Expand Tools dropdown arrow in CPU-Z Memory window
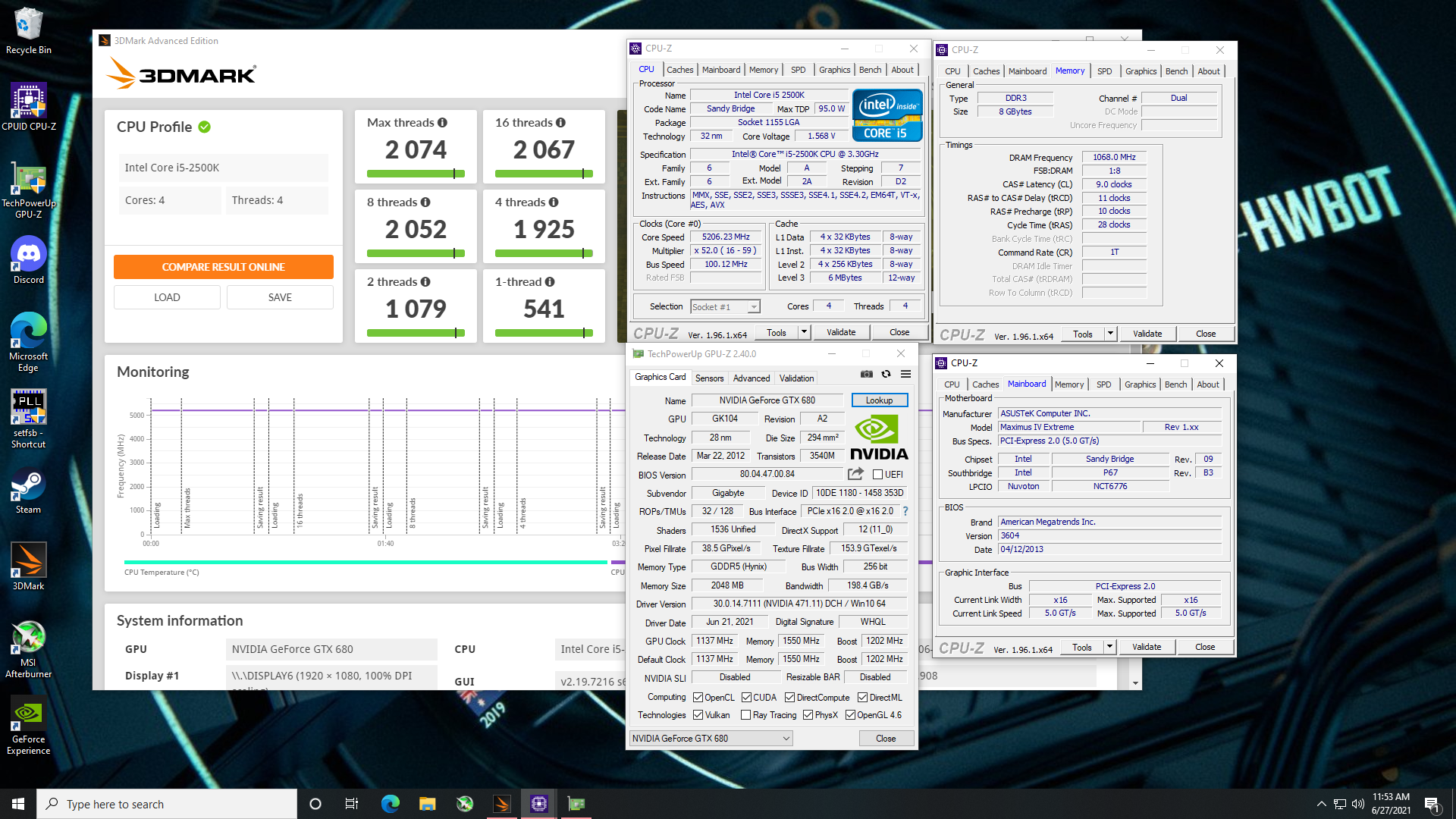 point(1110,334)
